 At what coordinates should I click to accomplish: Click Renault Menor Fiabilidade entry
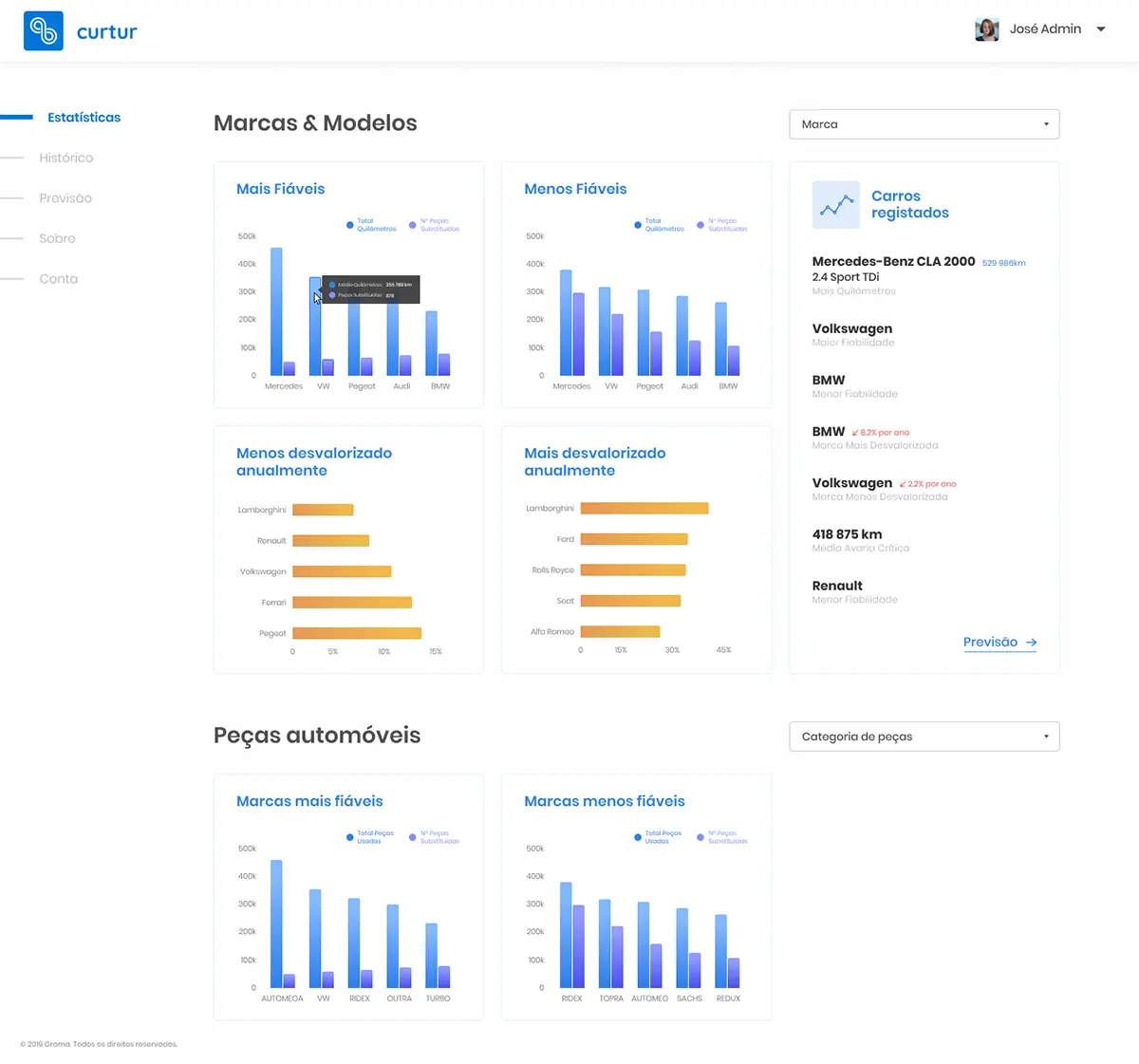pyautogui.click(x=854, y=591)
